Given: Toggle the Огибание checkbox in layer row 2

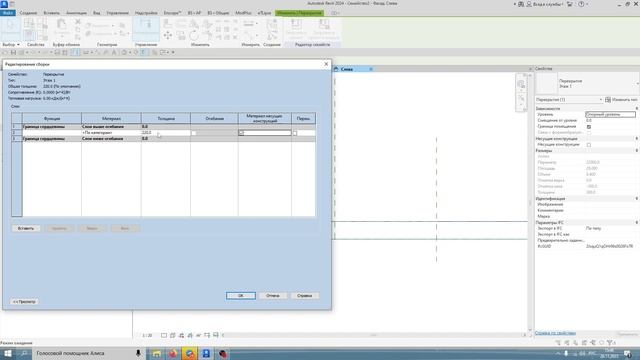Looking at the screenshot, I should click(194, 133).
